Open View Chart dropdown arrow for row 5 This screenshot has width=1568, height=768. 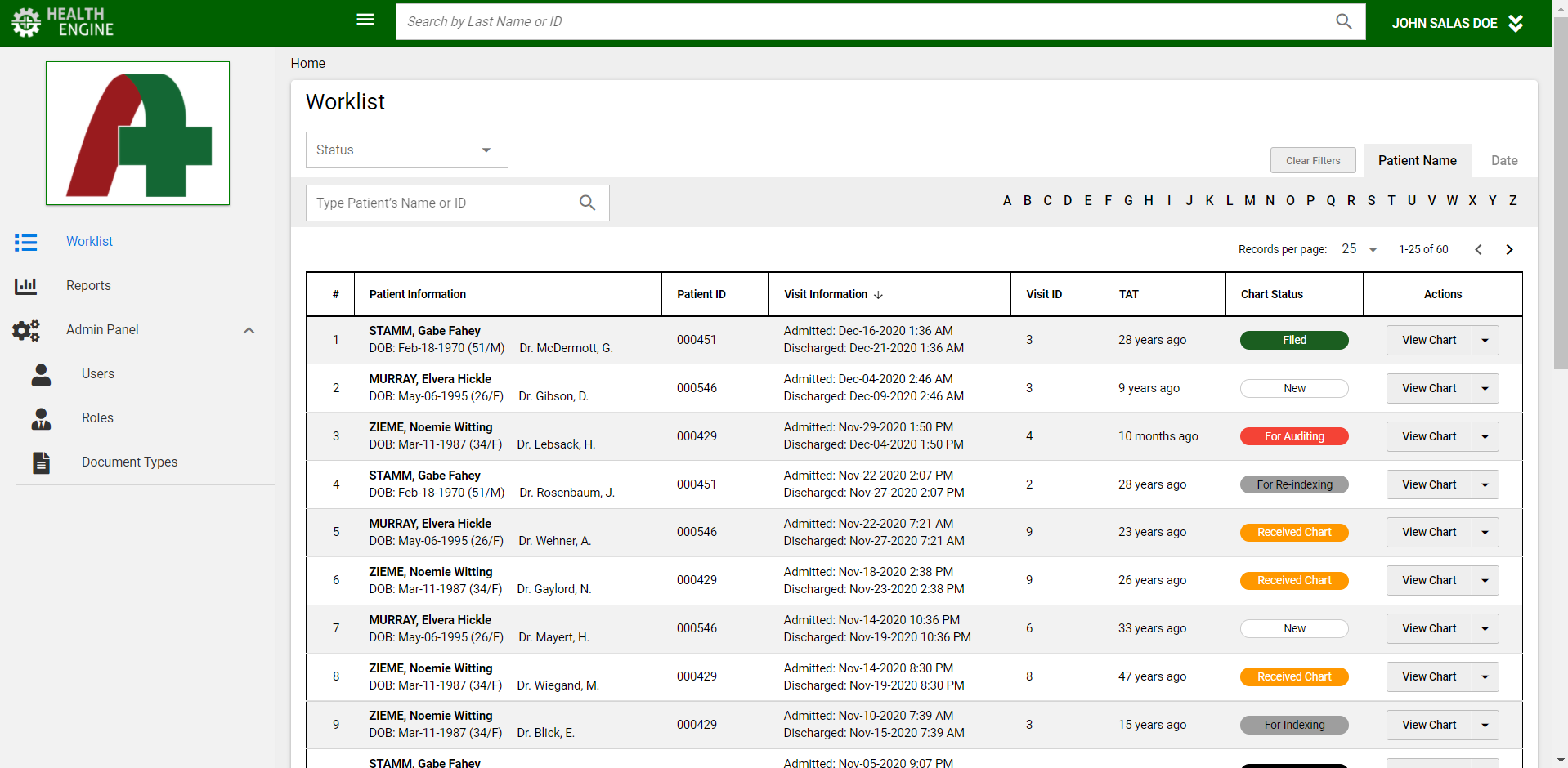point(1485,533)
